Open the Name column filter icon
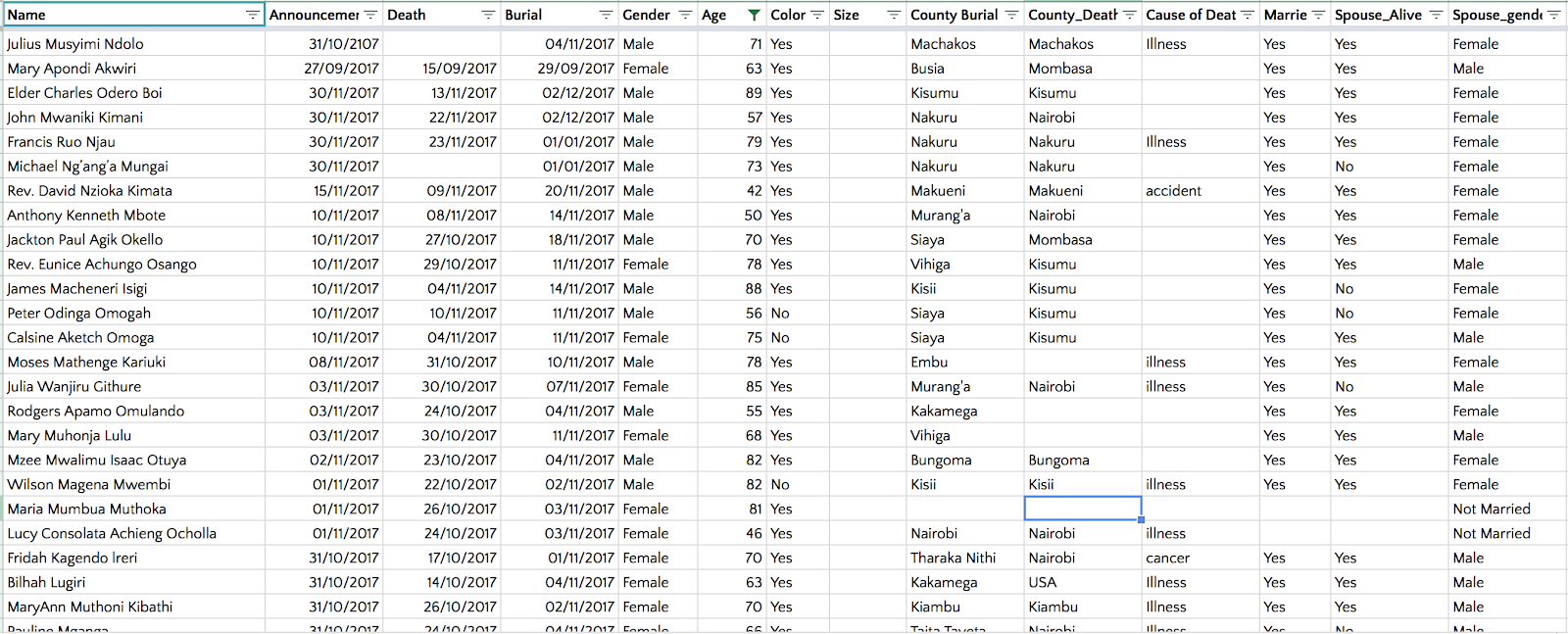The width and height of the screenshot is (1568, 634). [x=253, y=15]
